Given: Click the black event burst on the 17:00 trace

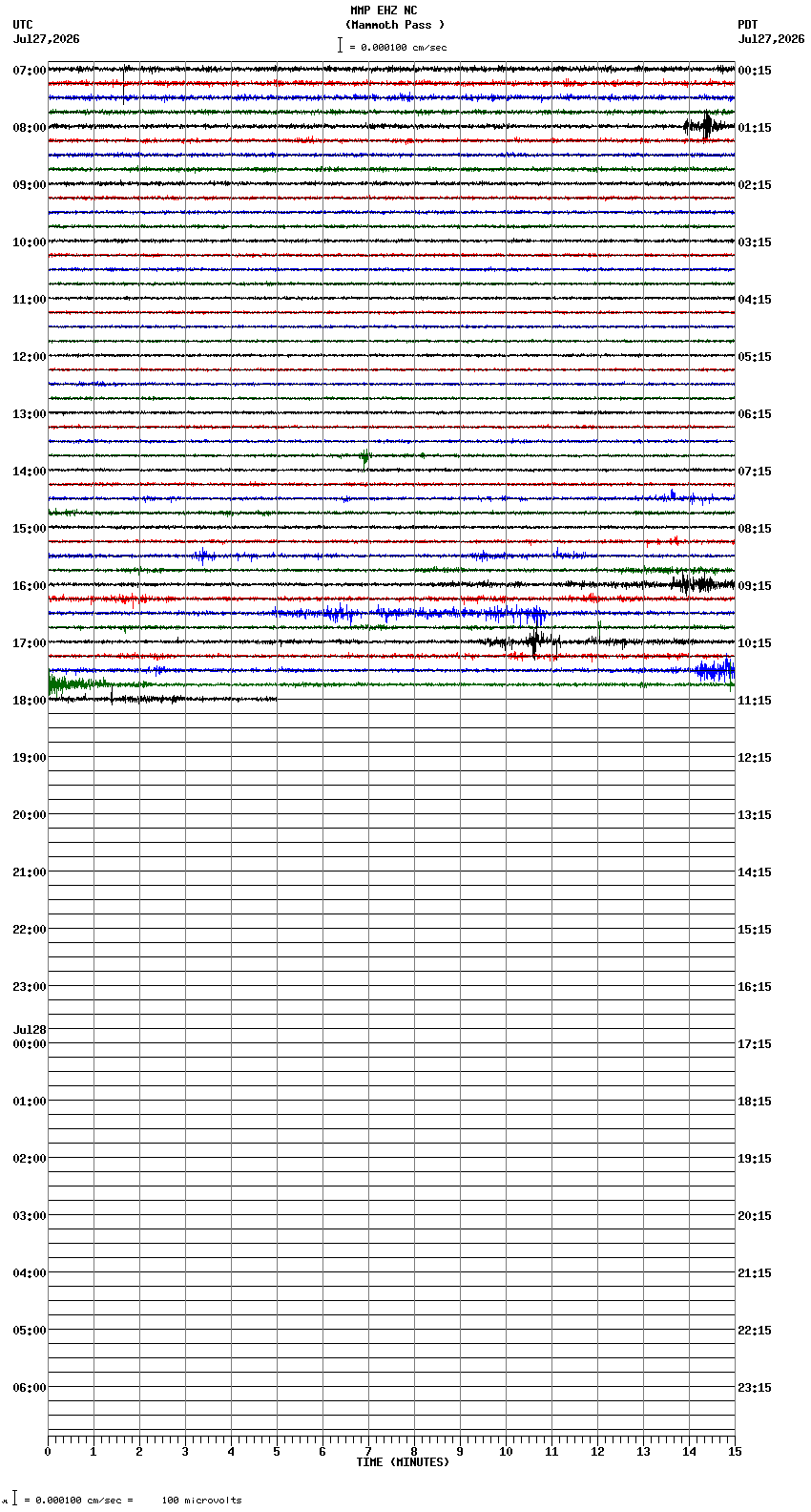Looking at the screenshot, I should 534,641.
